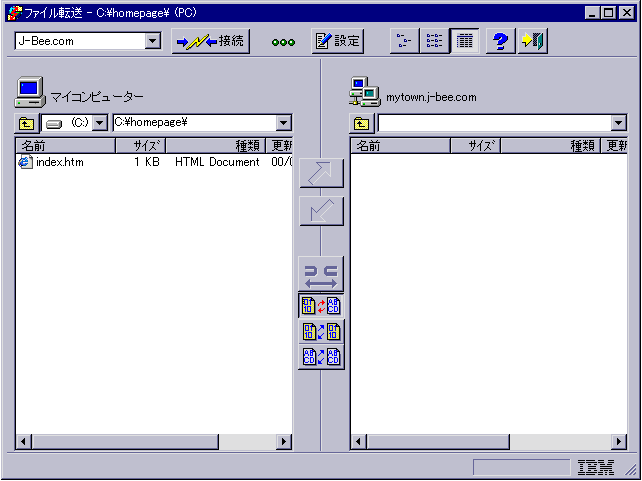Click remote pane scrollbar right arrow

point(618,442)
